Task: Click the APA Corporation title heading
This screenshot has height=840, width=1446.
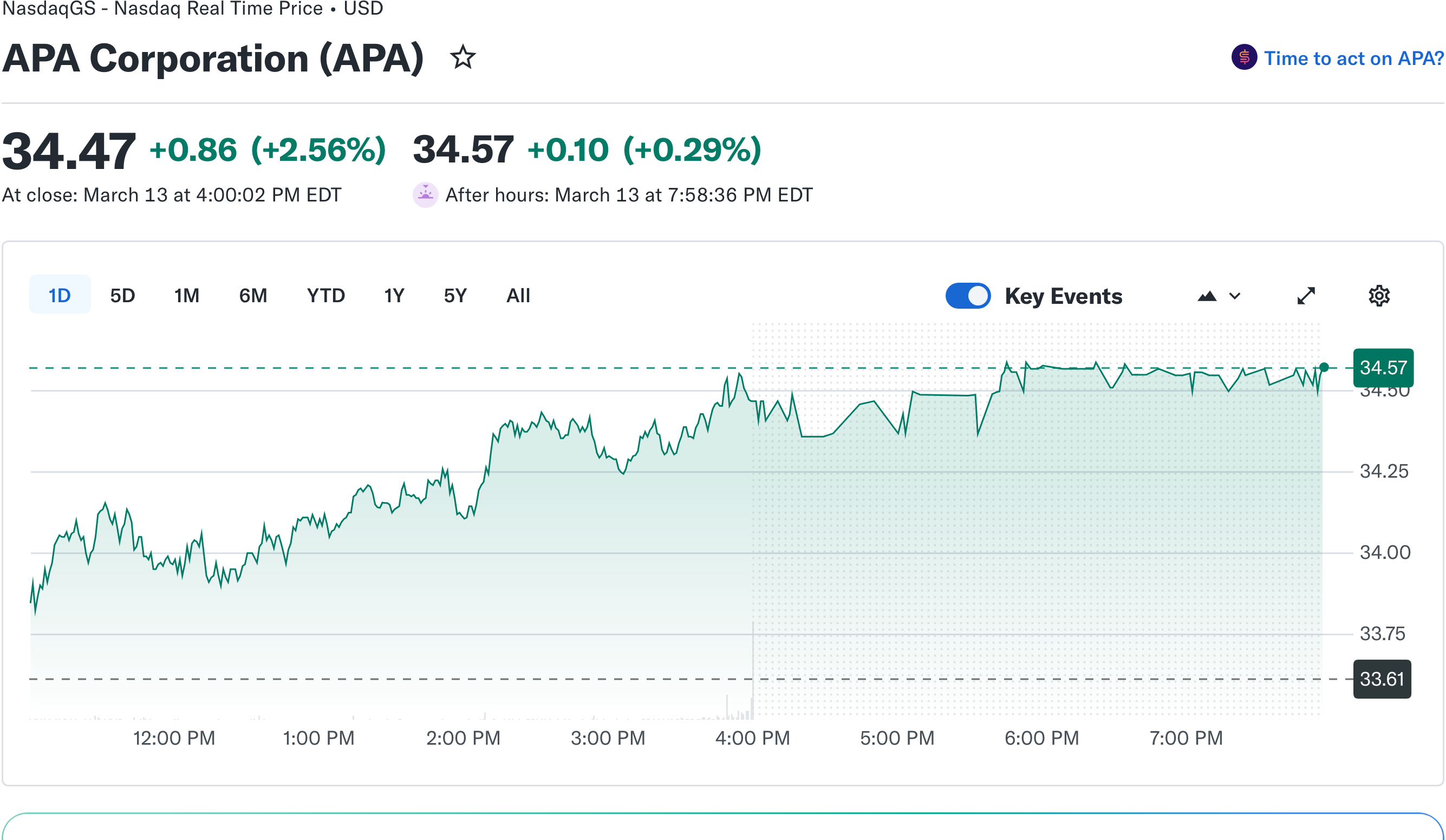Action: click(x=212, y=57)
